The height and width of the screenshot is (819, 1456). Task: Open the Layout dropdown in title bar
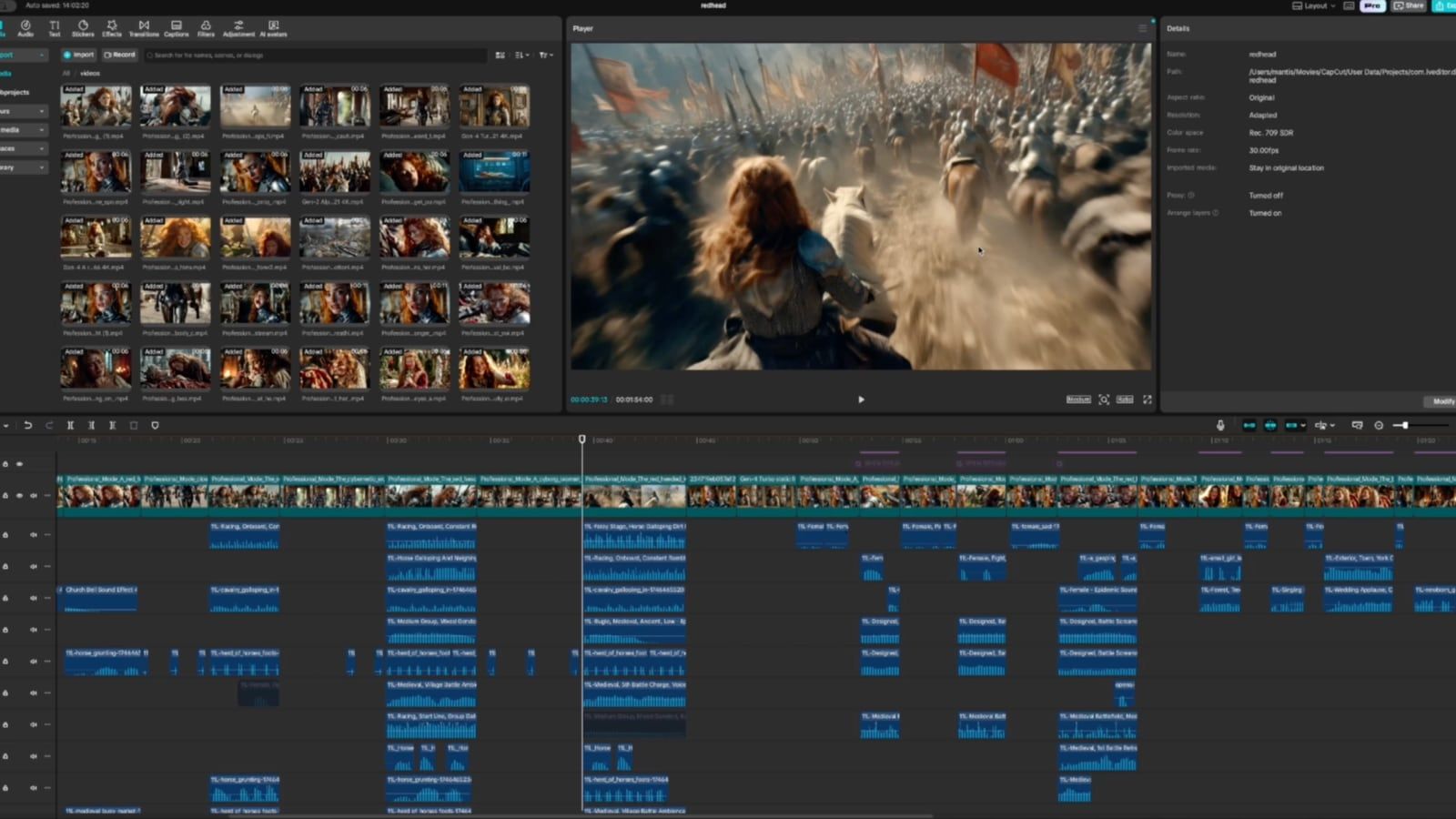(1314, 5)
